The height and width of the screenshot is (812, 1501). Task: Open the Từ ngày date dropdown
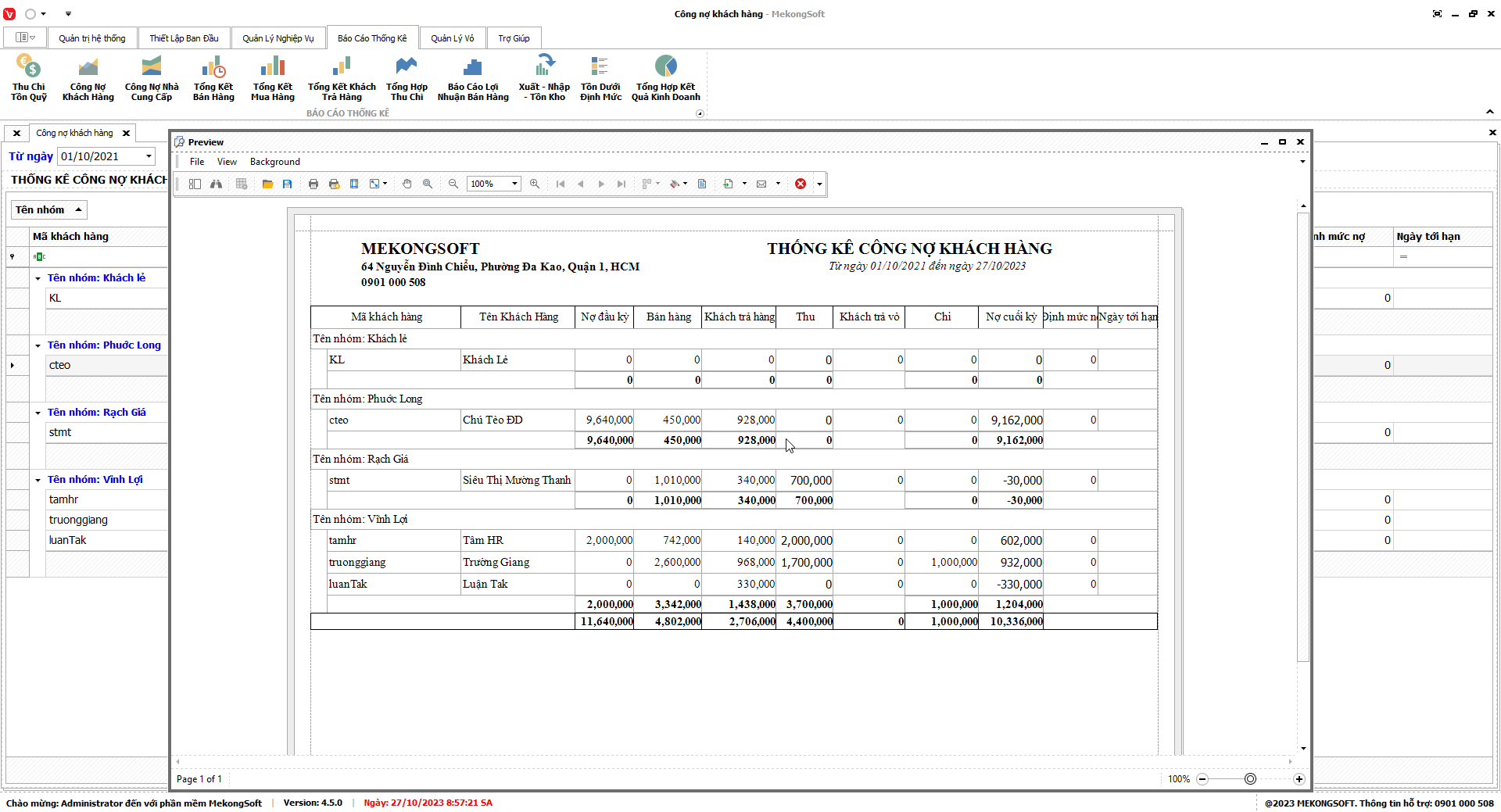(x=149, y=156)
